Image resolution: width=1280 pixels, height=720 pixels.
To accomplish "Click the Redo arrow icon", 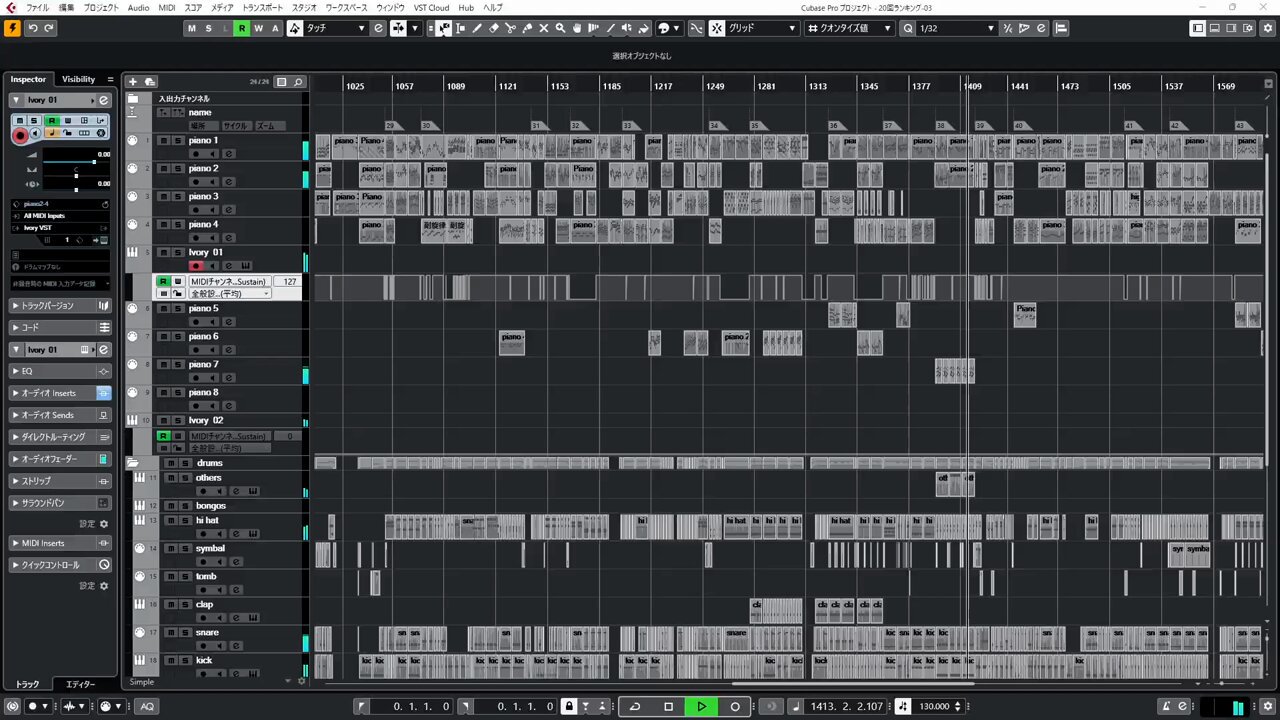I will click(x=49, y=28).
